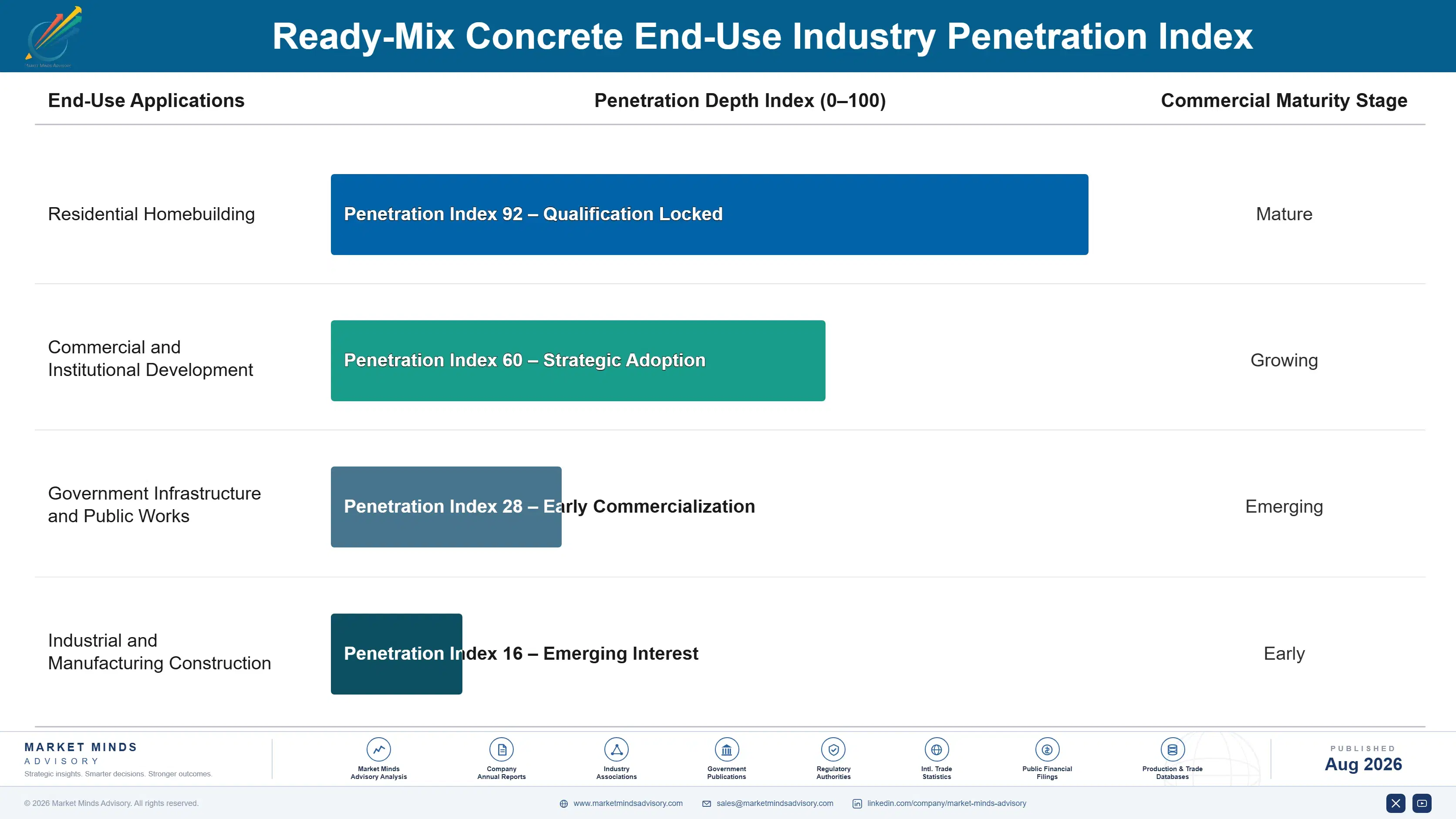Select the 'Early' maturity stage text
Image resolution: width=1456 pixels, height=819 pixels.
pos(1284,654)
